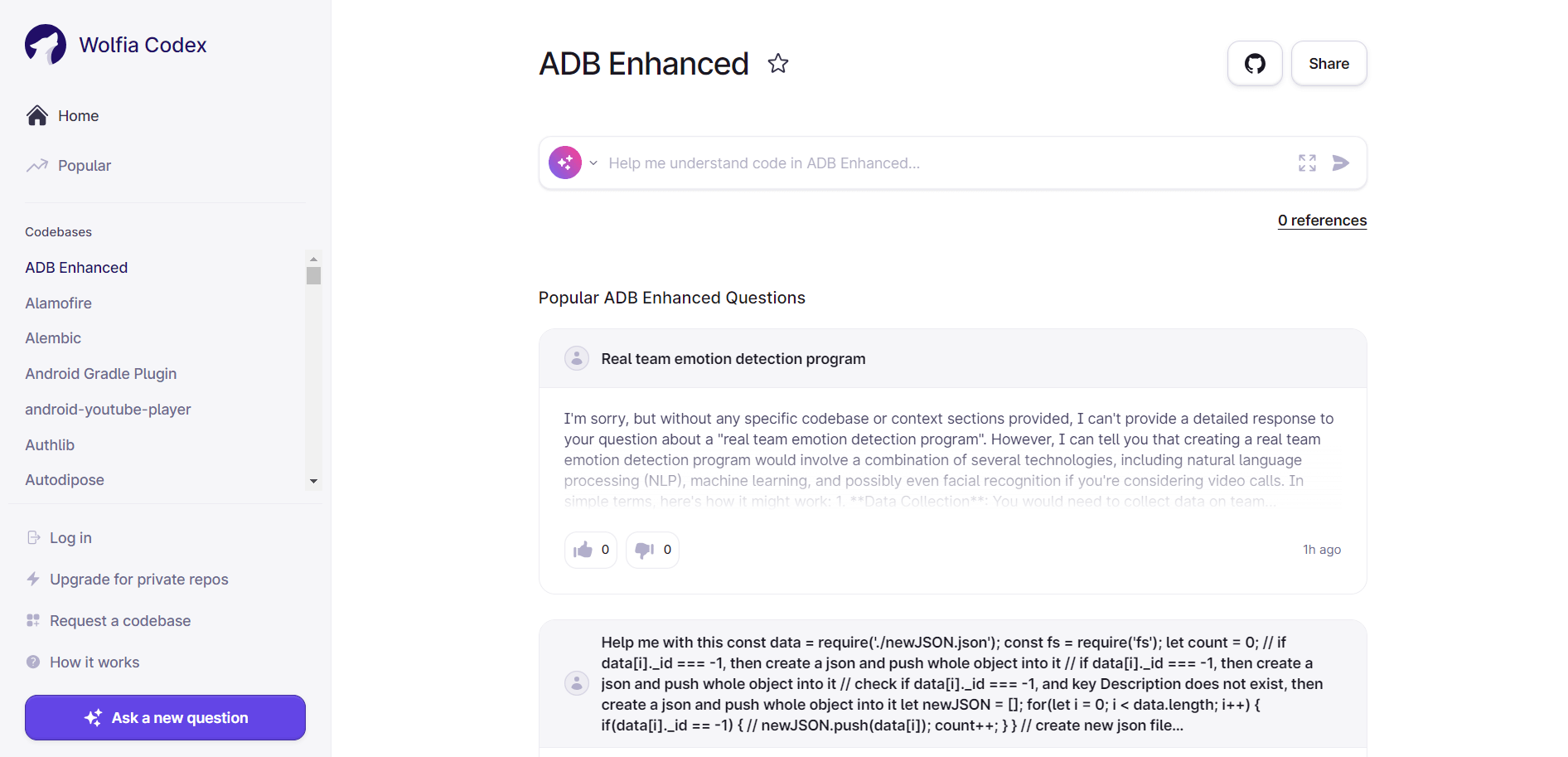
Task: Click the send arrow icon
Action: [1340, 163]
